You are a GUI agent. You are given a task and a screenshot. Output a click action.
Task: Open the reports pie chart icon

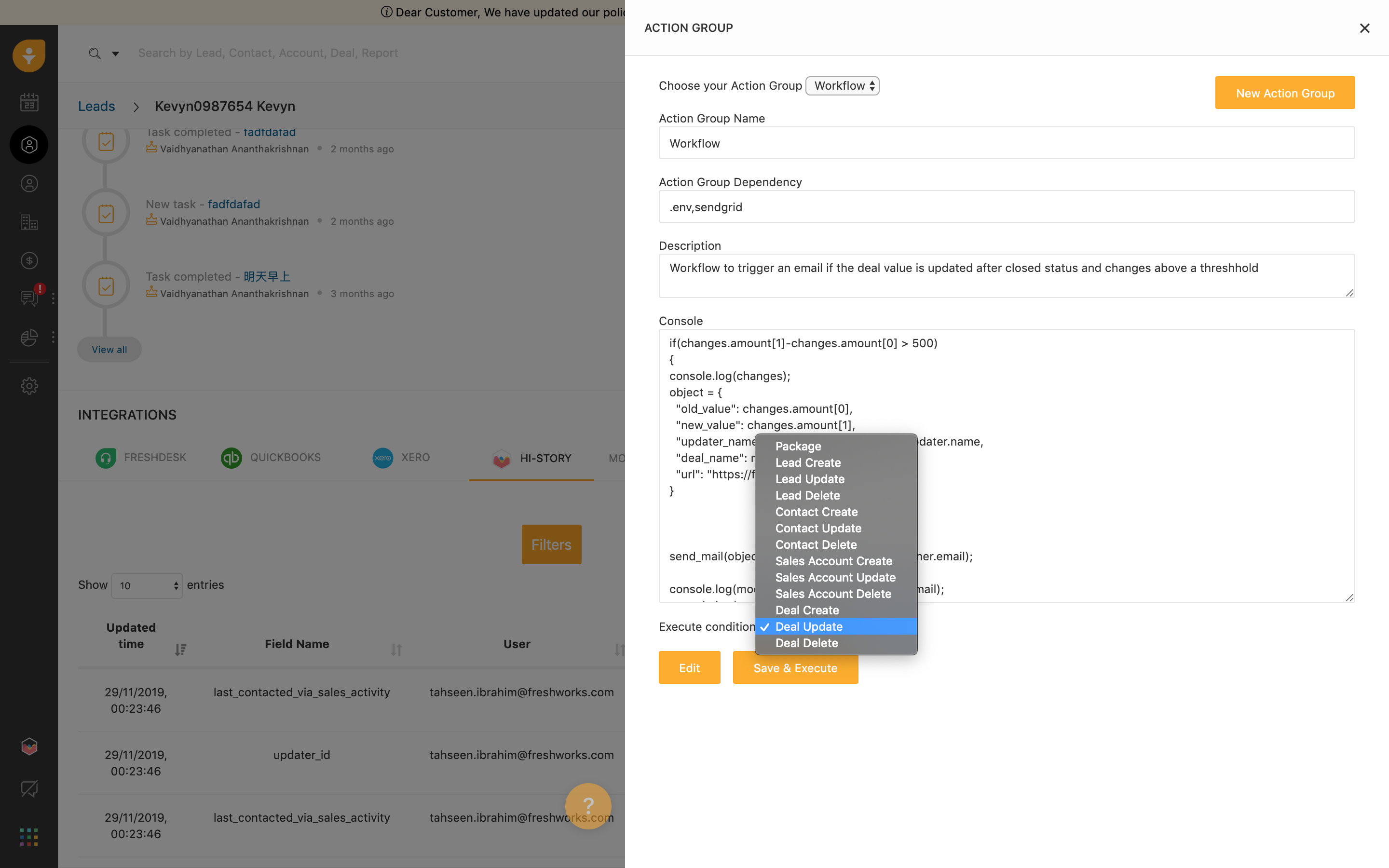(x=29, y=337)
